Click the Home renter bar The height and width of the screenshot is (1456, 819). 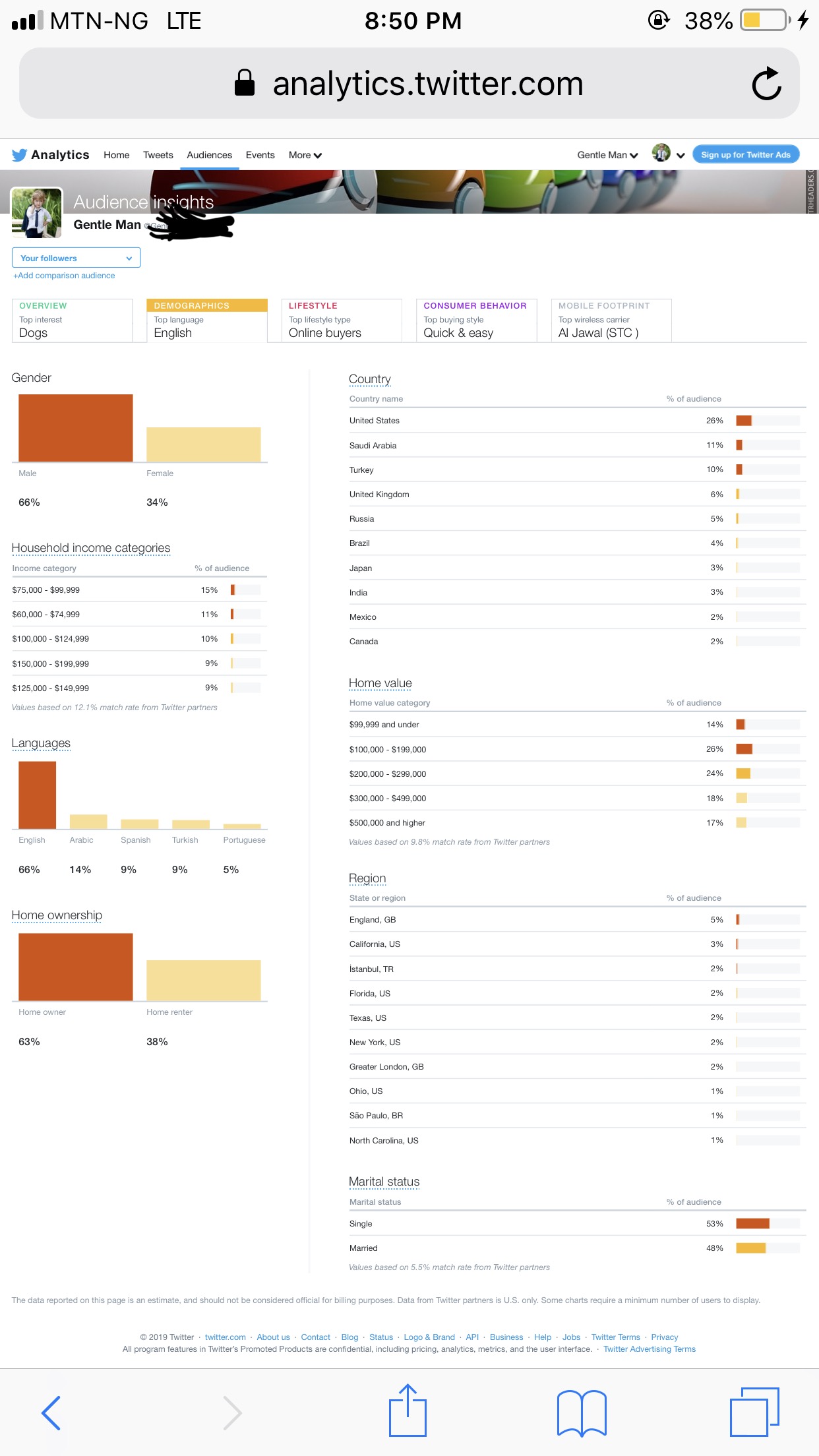[204, 980]
